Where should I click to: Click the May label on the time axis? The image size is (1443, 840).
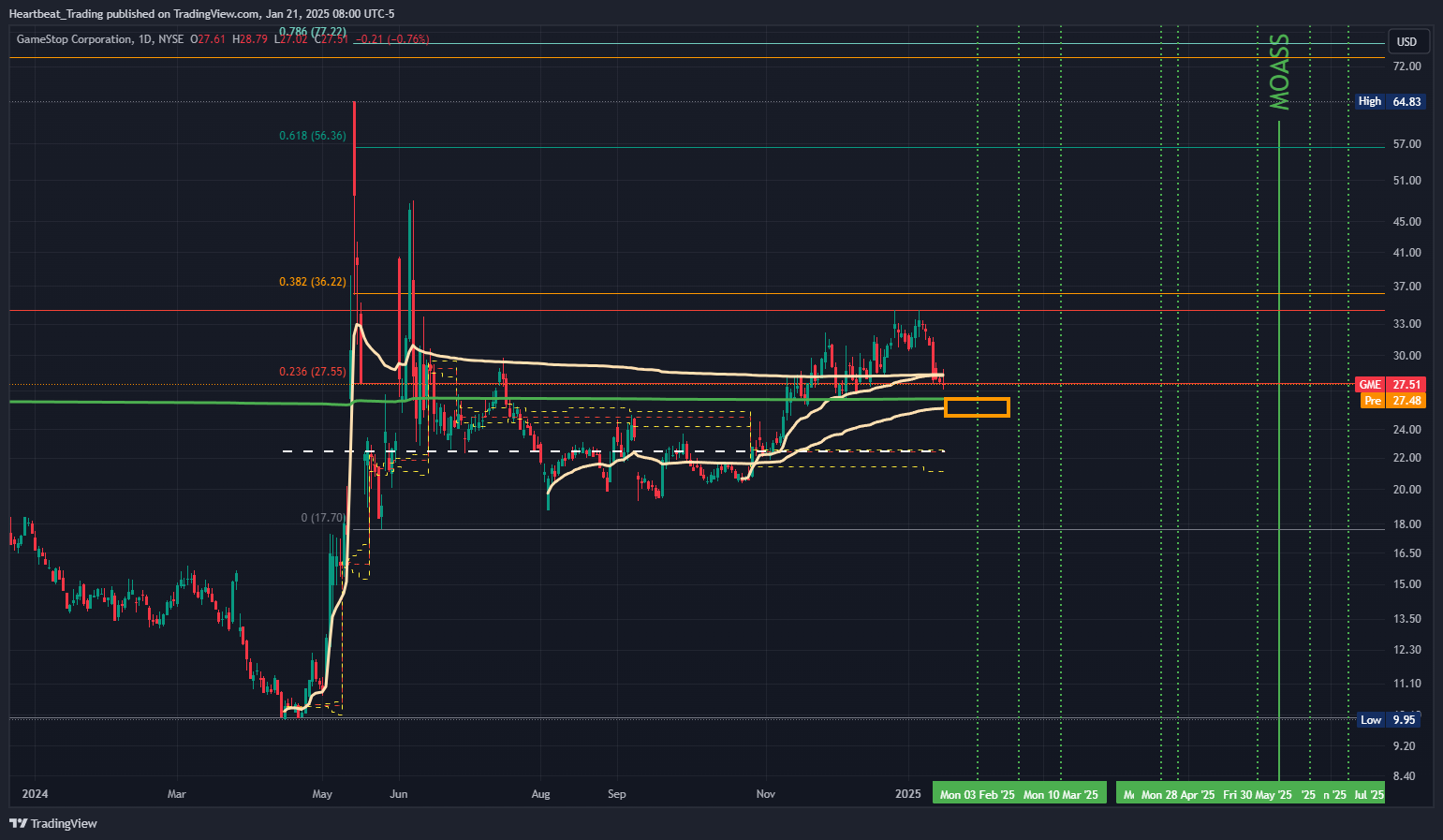point(322,794)
